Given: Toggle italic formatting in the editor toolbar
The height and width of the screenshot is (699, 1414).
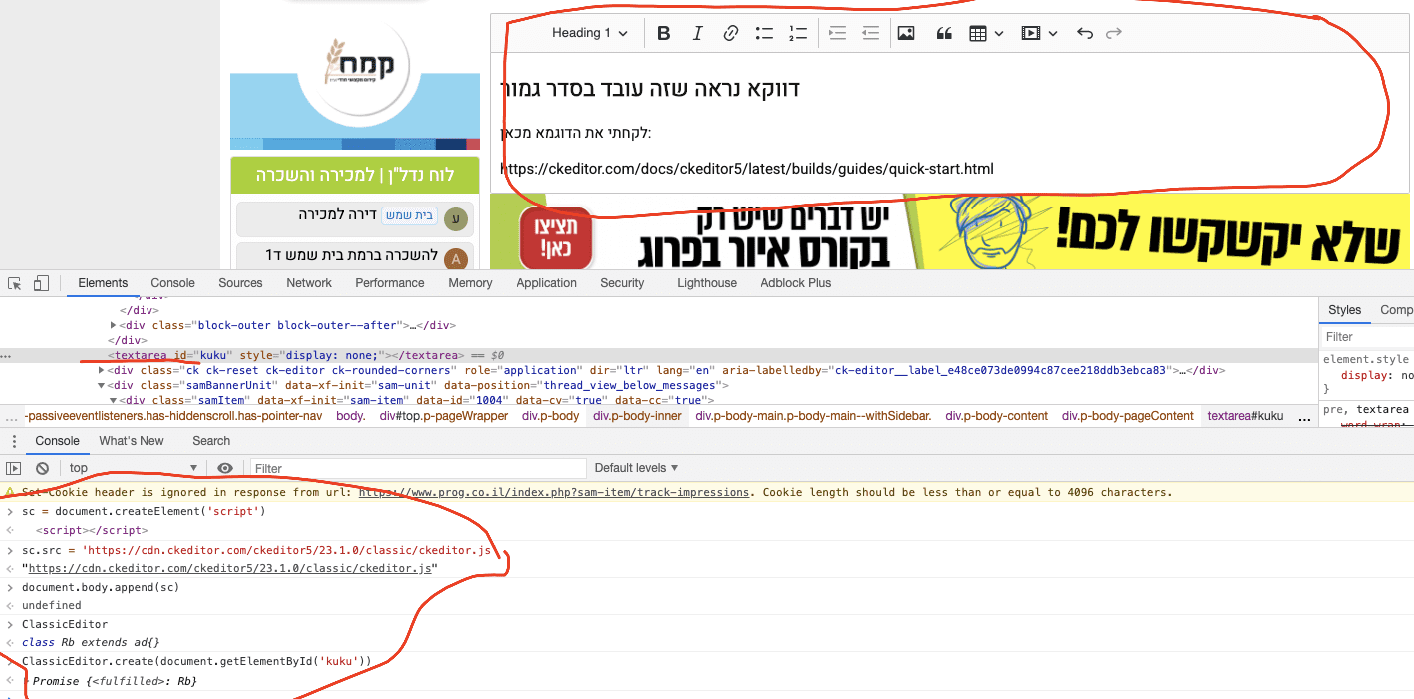Looking at the screenshot, I should pyautogui.click(x=697, y=33).
